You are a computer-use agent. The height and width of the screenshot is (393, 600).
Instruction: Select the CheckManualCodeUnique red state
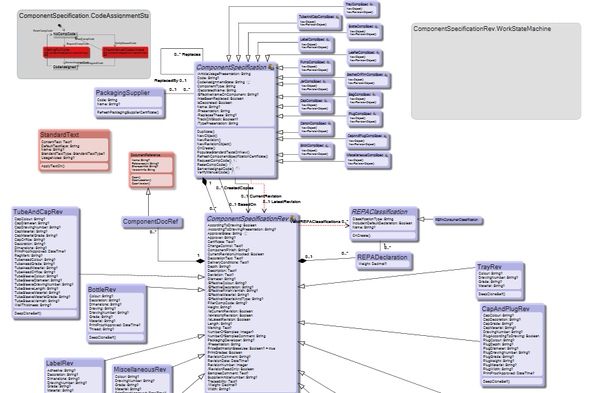pos(125,52)
